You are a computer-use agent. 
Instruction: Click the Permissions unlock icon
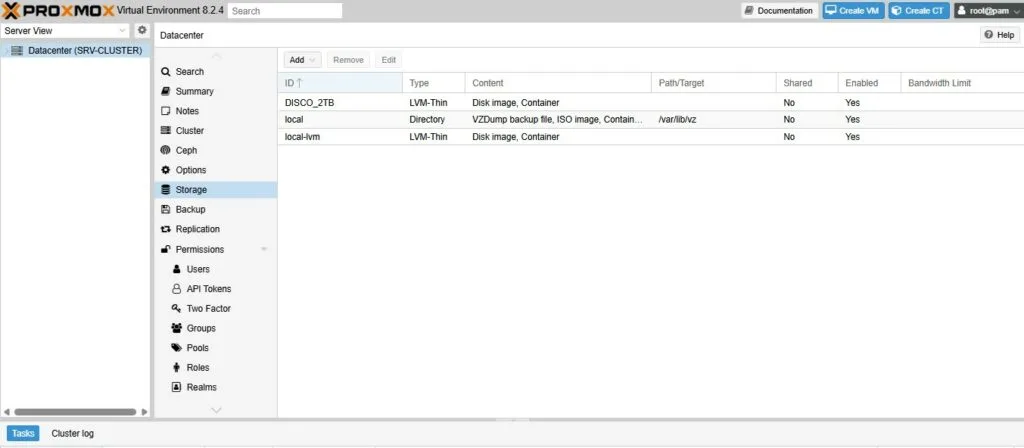point(166,249)
